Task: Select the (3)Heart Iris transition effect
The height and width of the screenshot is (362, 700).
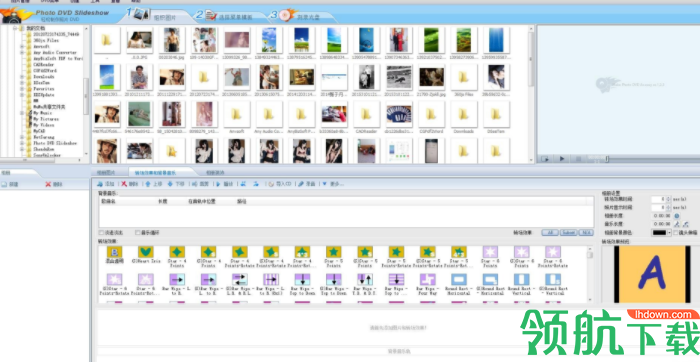Action: tap(146, 255)
